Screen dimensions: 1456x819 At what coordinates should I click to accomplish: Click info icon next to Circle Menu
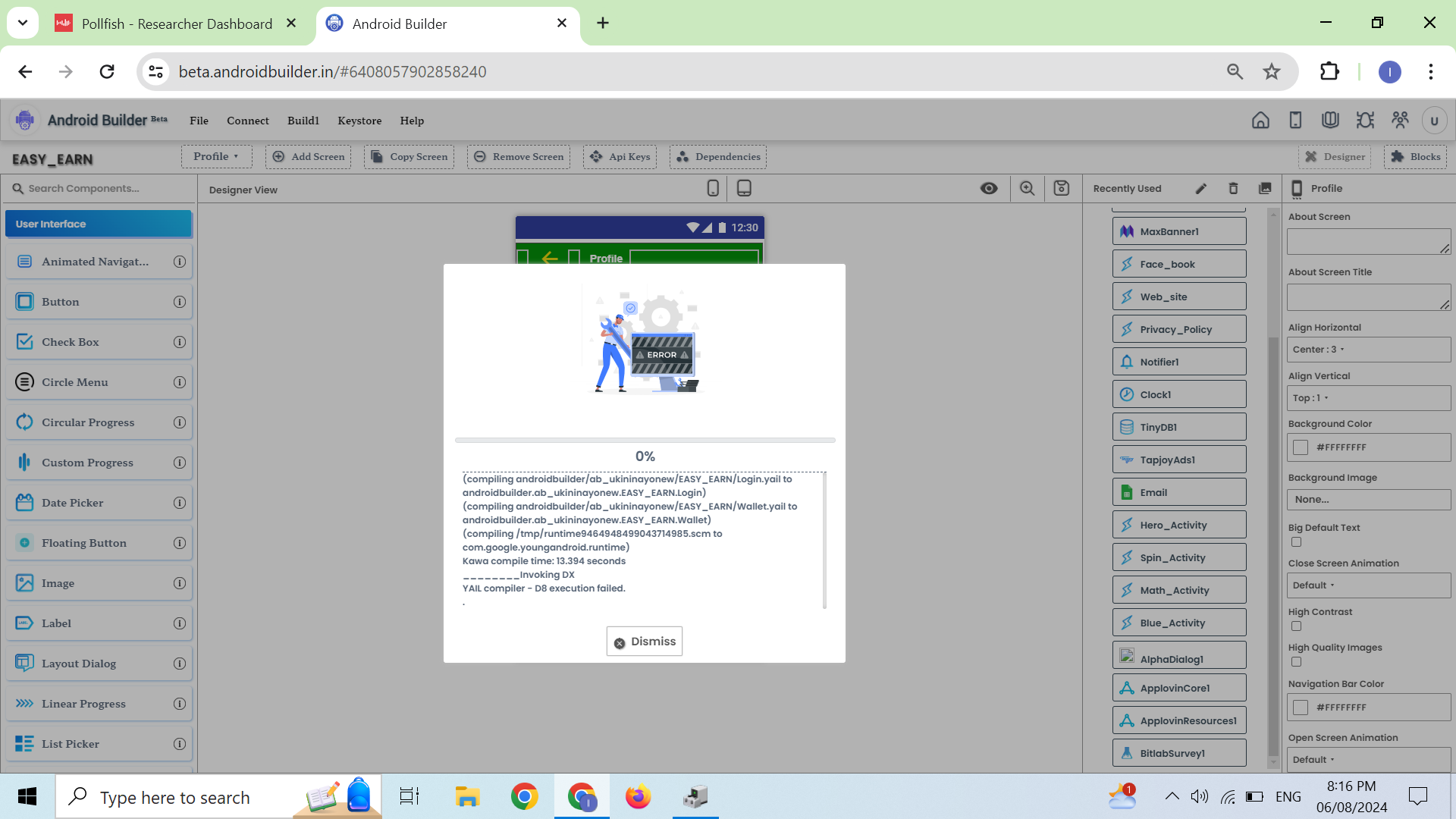(180, 382)
